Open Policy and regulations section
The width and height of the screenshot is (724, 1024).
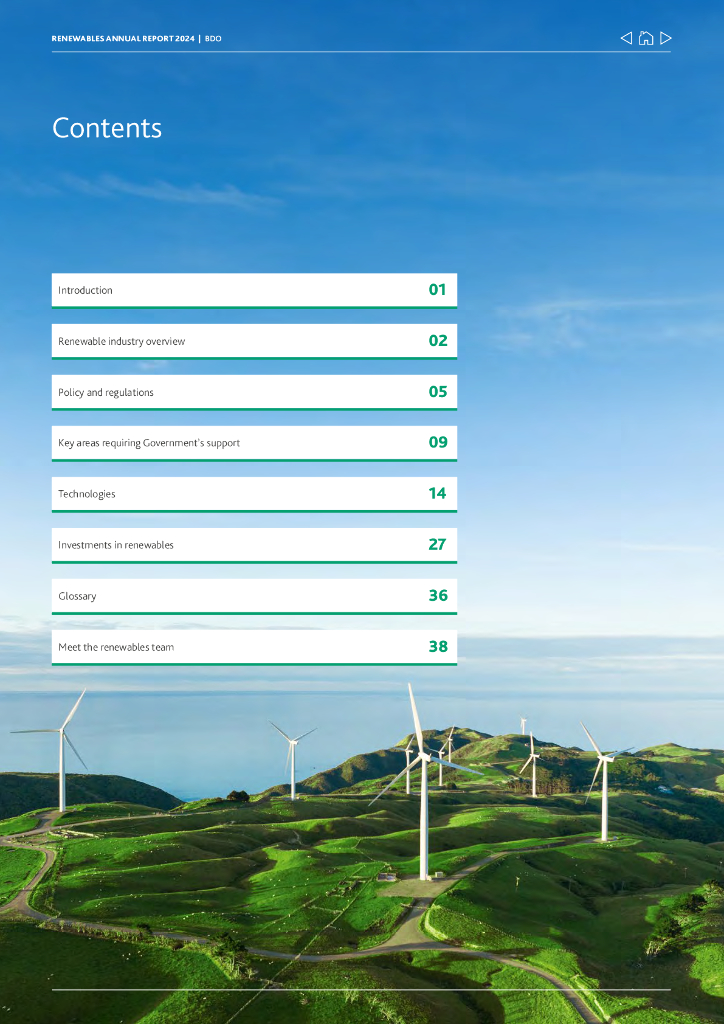tap(106, 392)
